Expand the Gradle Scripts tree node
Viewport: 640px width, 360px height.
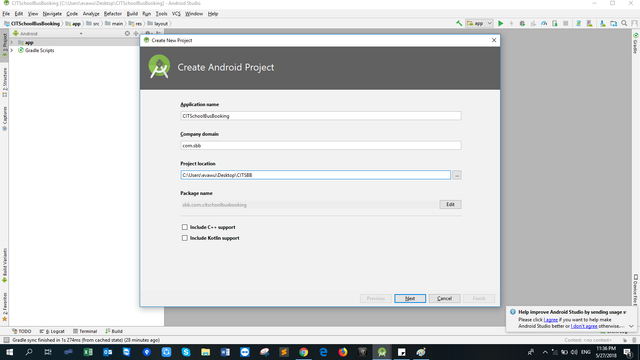point(12,51)
